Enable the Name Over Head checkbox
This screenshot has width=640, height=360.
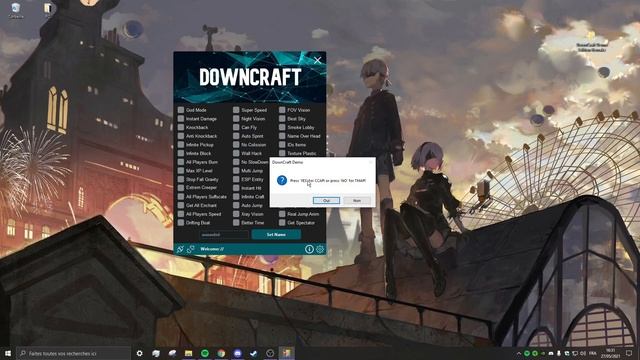click(x=282, y=136)
